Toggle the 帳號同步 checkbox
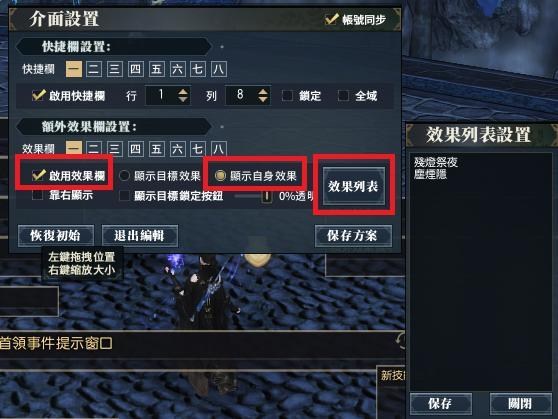The width and height of the screenshot is (558, 419). click(331, 19)
